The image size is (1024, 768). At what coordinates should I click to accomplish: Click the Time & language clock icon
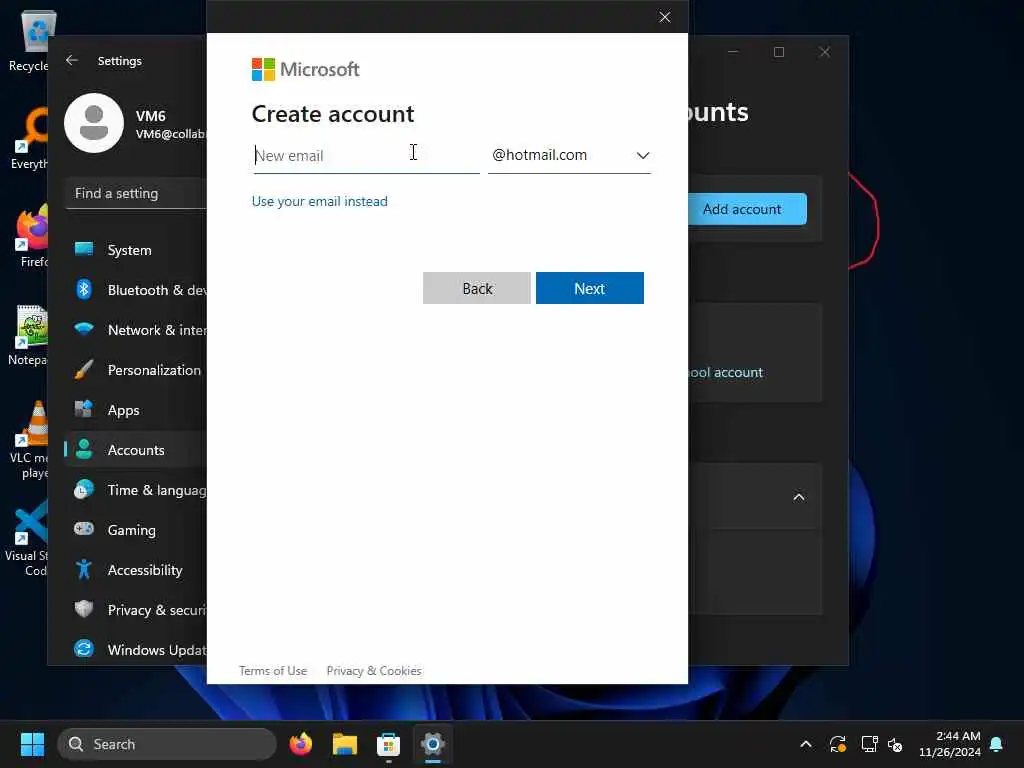coord(84,489)
